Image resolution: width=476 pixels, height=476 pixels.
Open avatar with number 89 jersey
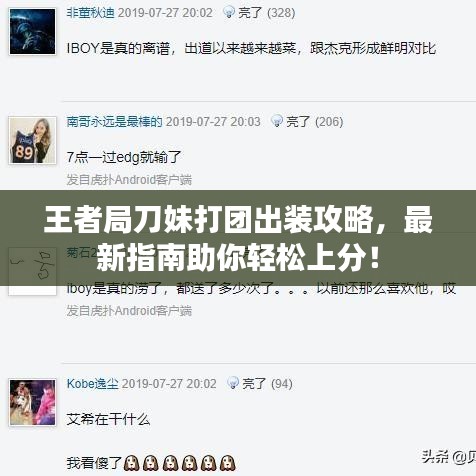(32, 140)
